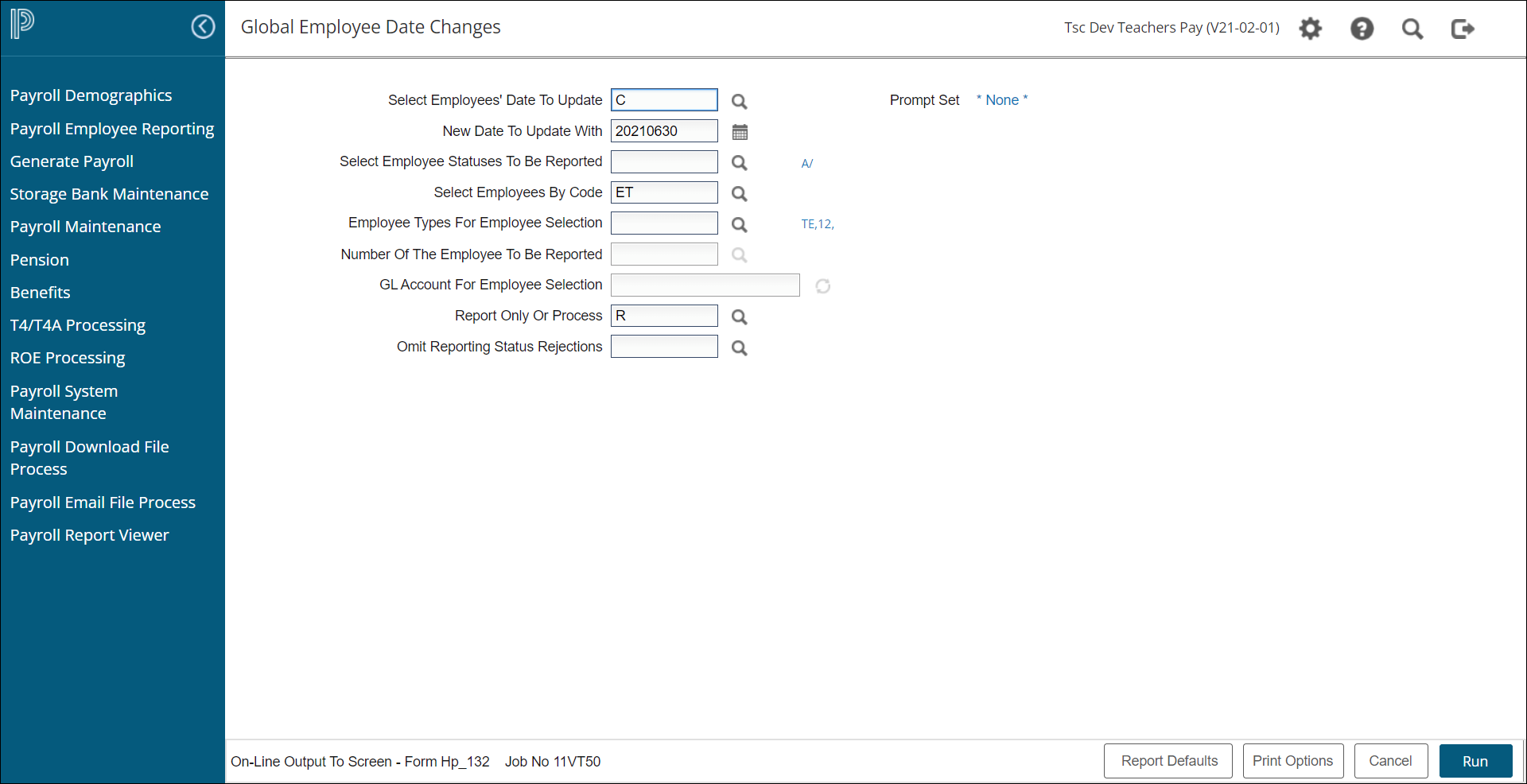The height and width of the screenshot is (784, 1527).
Task: Open lookup for Report Only Or Process
Action: (x=739, y=317)
